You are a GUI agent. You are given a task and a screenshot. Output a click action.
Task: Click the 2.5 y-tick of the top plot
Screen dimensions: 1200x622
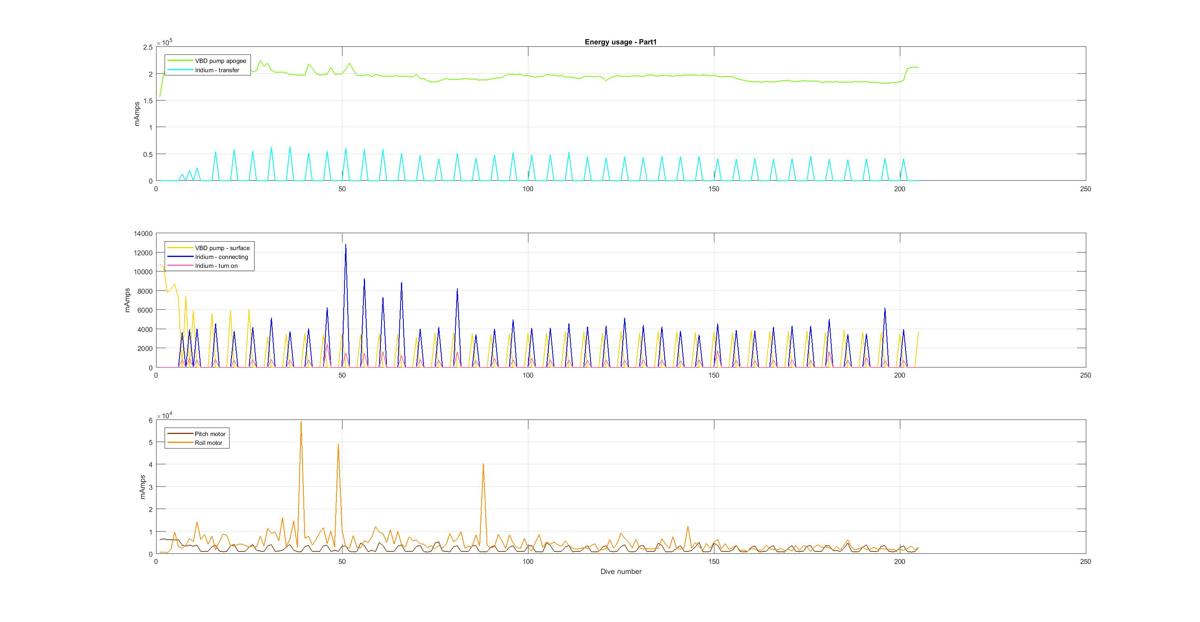click(146, 47)
